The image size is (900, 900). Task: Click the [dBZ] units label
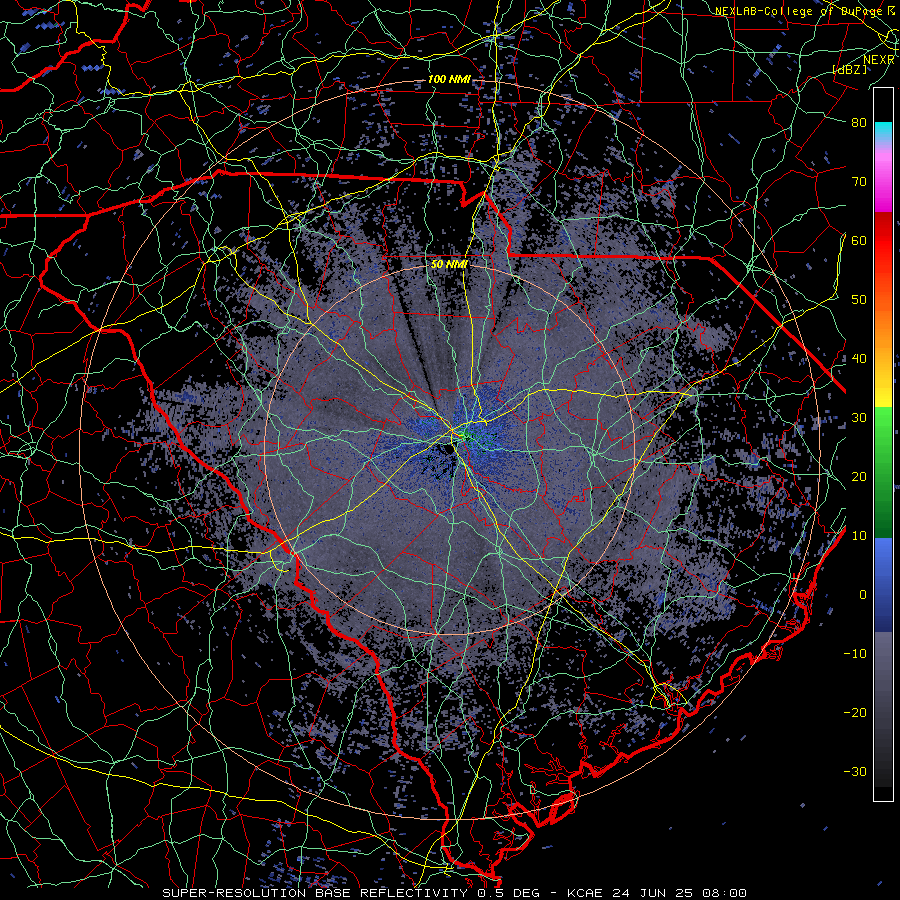coord(850,69)
